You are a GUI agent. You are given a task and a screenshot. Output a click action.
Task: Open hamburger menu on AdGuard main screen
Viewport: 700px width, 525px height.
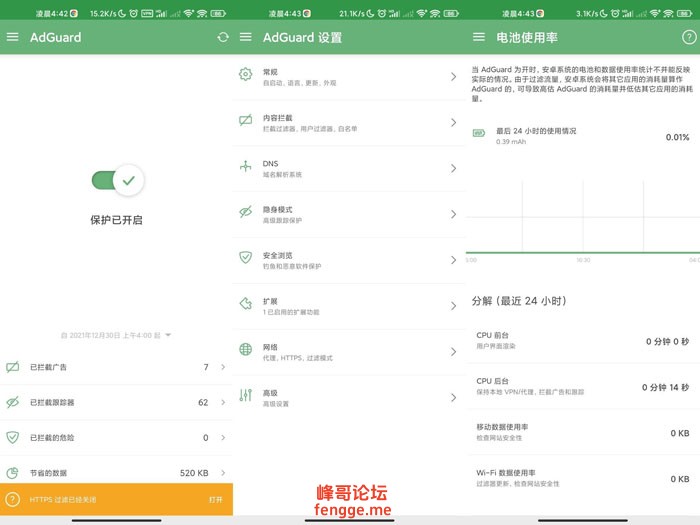click(x=12, y=37)
